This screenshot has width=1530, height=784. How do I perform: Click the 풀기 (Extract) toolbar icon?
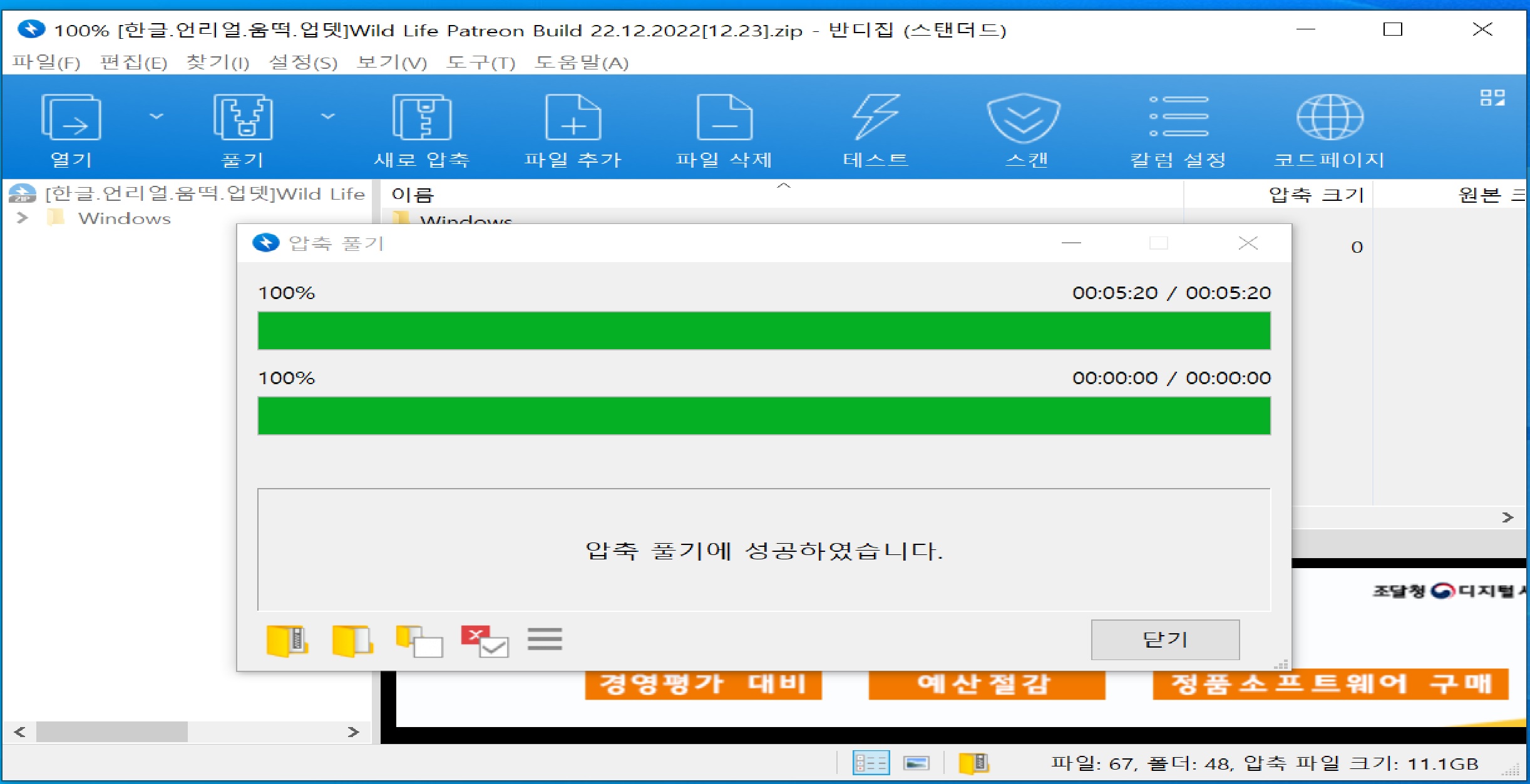click(242, 118)
